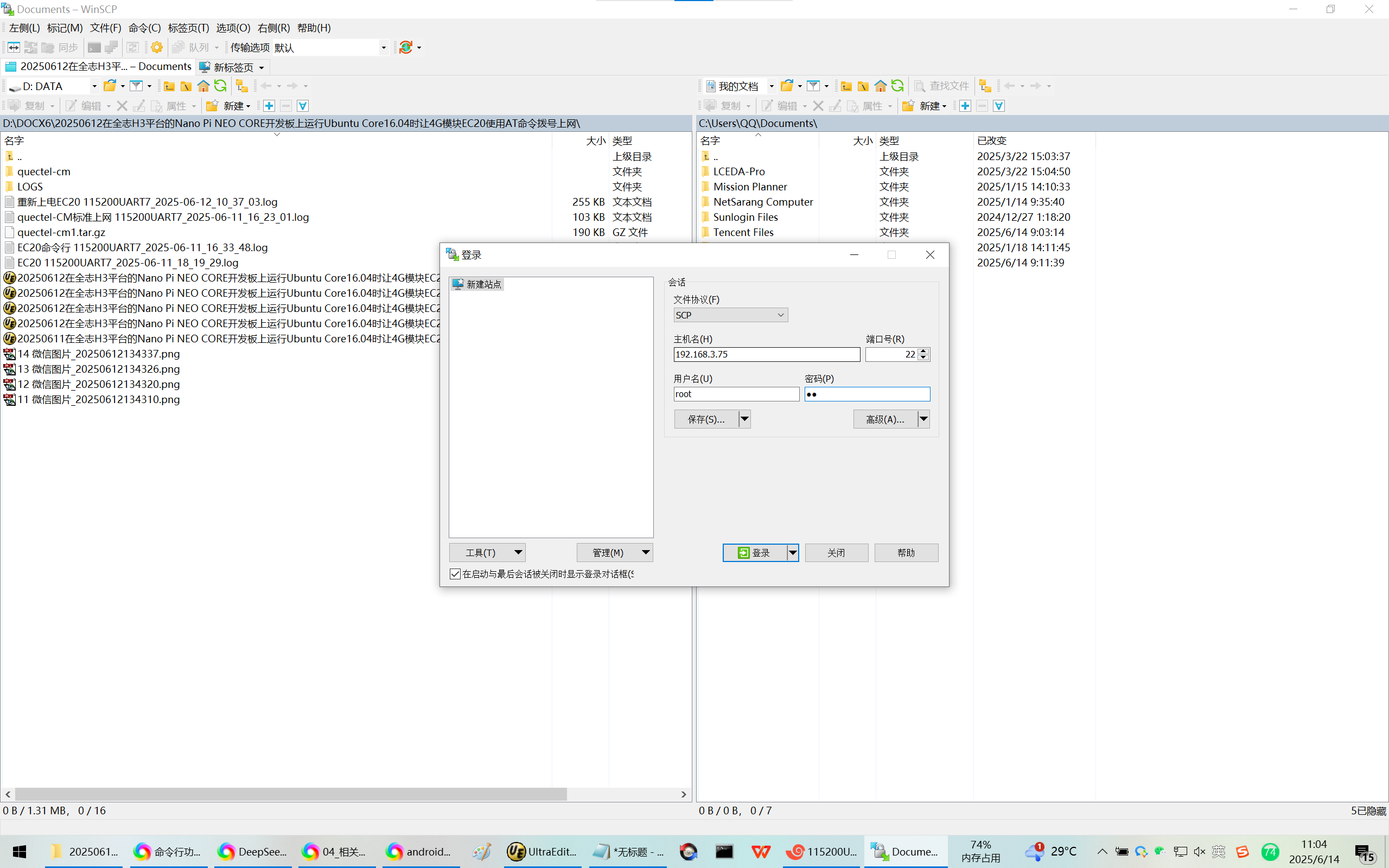Open left panel filter icon
The image size is (1389, 868).
(x=136, y=86)
